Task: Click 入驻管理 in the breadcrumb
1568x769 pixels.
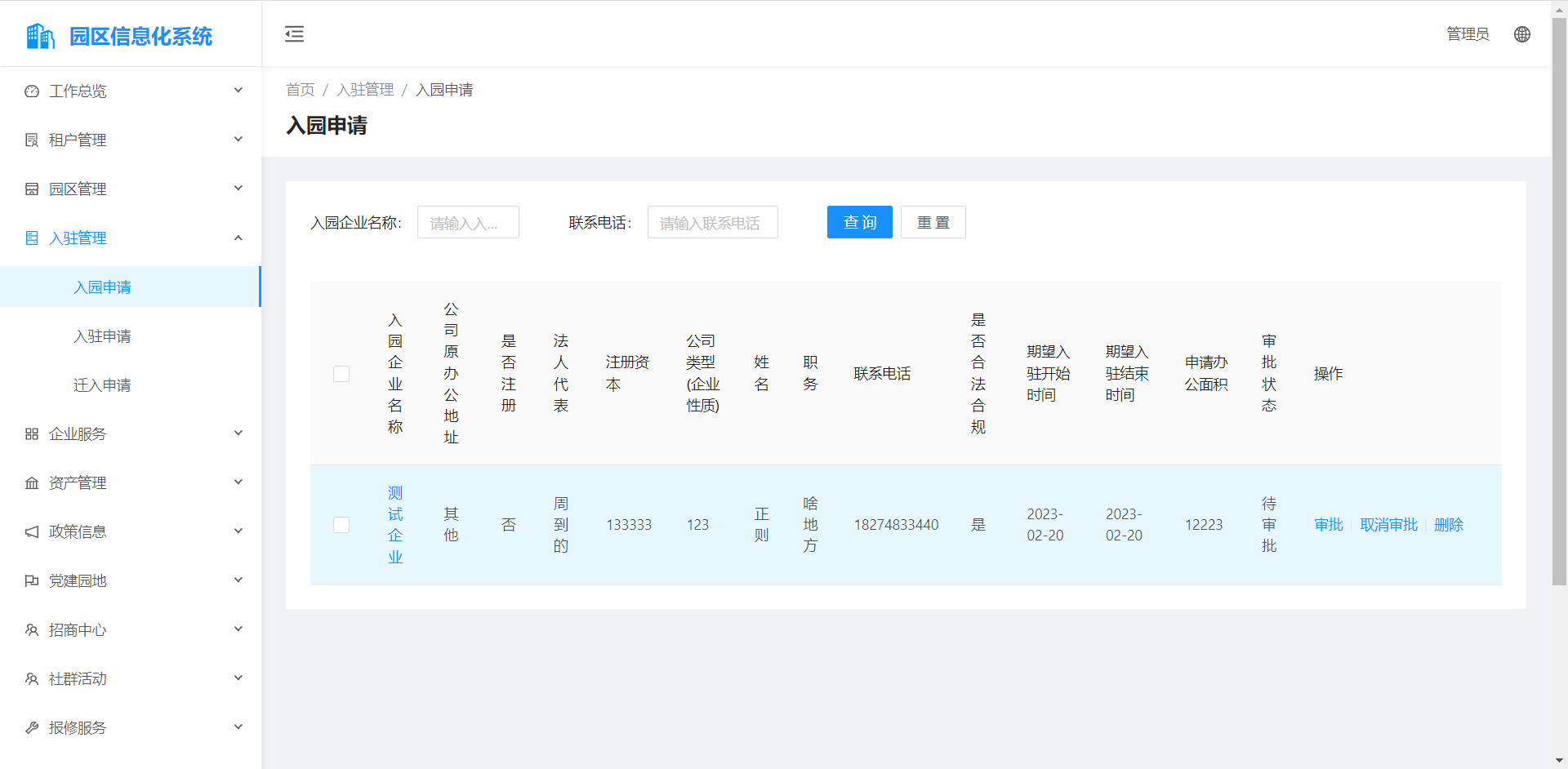Action: 365,90
